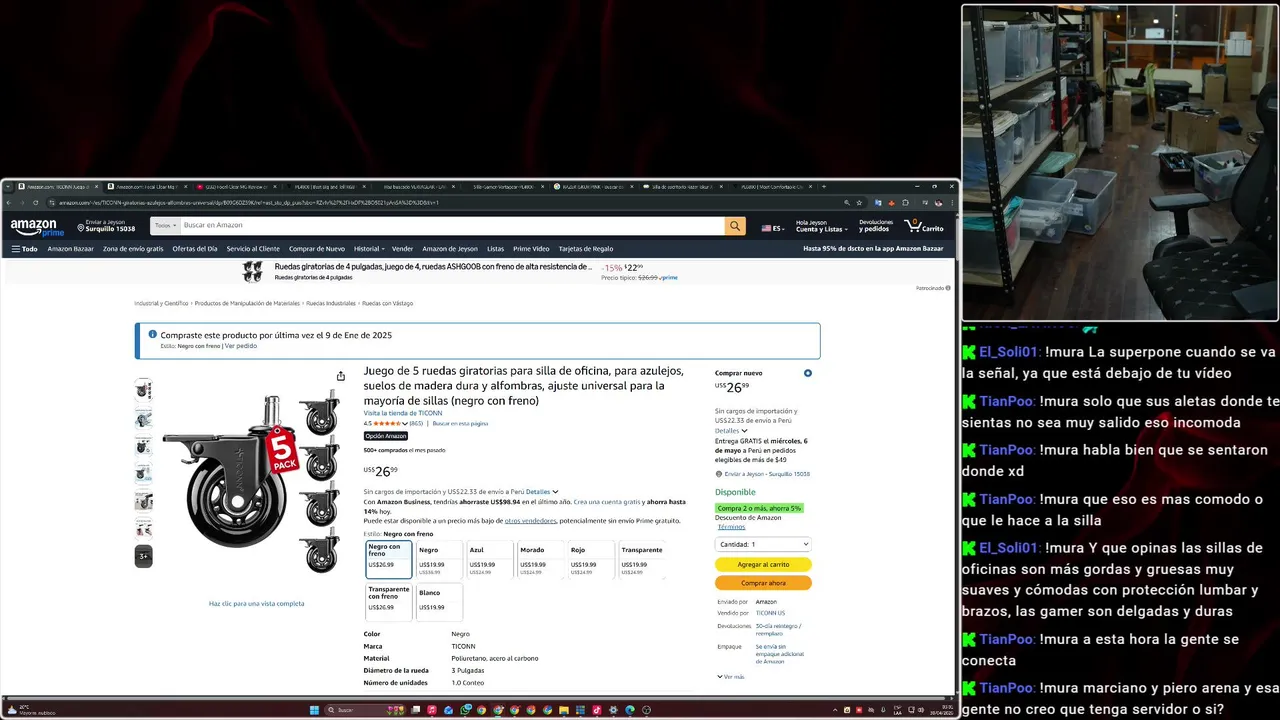
Task: Choose the Transparente style option
Action: (642, 560)
